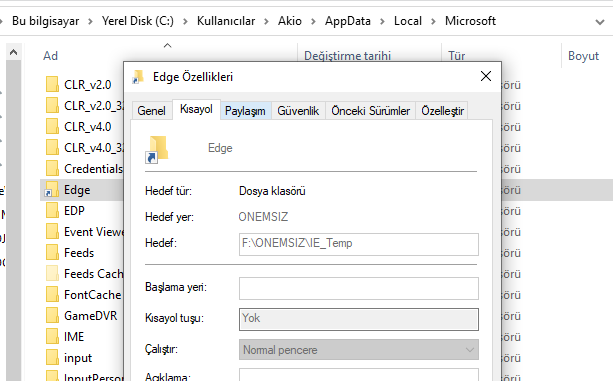Open the Paylaşım tab
The image size is (613, 381).
(245, 111)
